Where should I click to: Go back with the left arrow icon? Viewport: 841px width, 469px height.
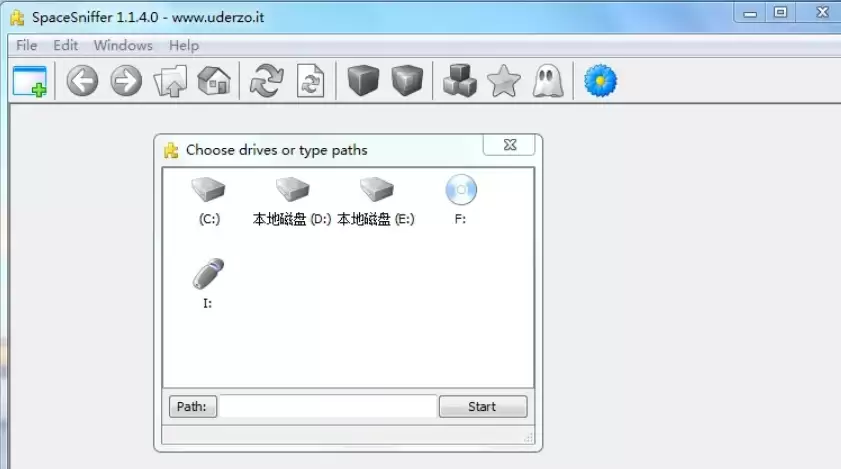tap(82, 81)
